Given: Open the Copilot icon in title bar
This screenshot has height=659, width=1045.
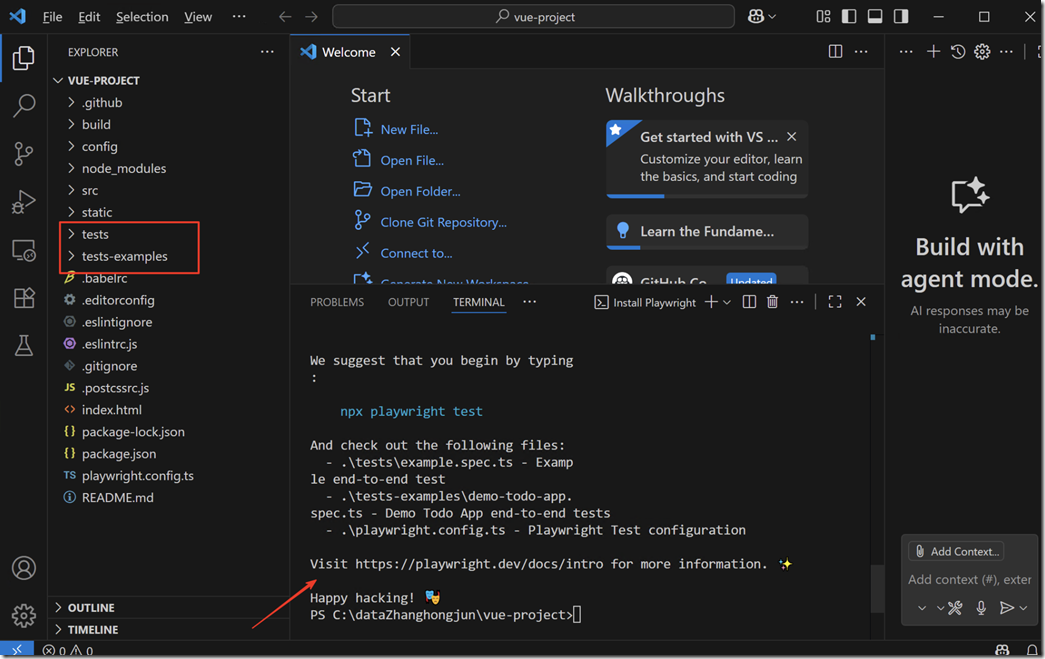Looking at the screenshot, I should (756, 17).
